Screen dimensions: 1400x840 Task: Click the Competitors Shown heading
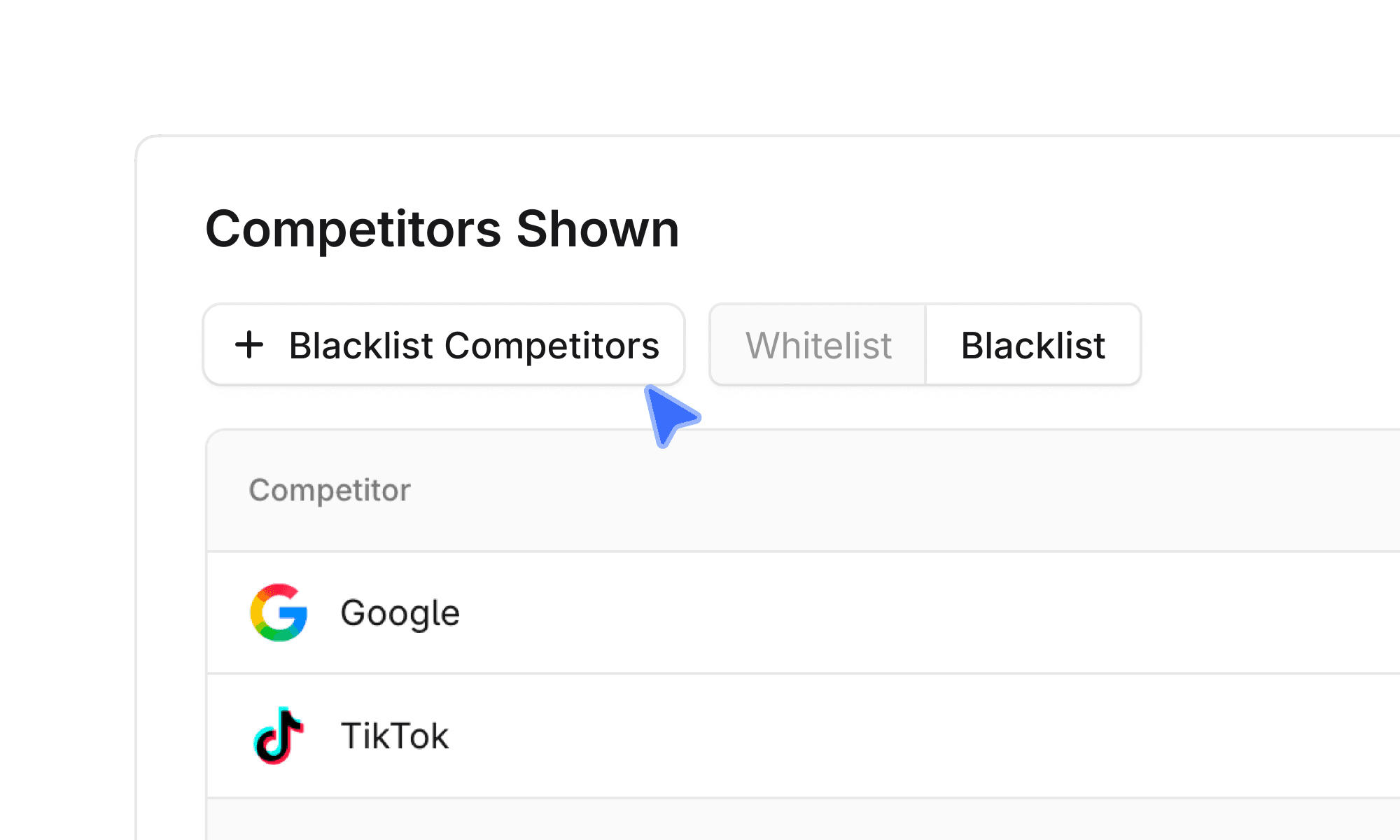click(x=442, y=230)
